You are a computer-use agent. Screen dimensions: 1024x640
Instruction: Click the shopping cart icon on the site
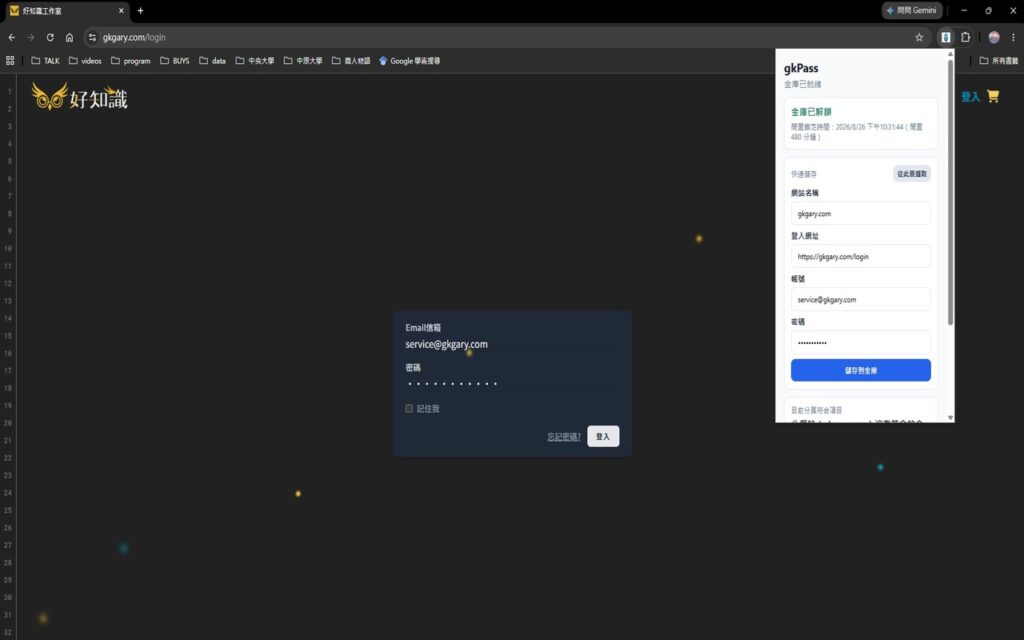(x=993, y=97)
